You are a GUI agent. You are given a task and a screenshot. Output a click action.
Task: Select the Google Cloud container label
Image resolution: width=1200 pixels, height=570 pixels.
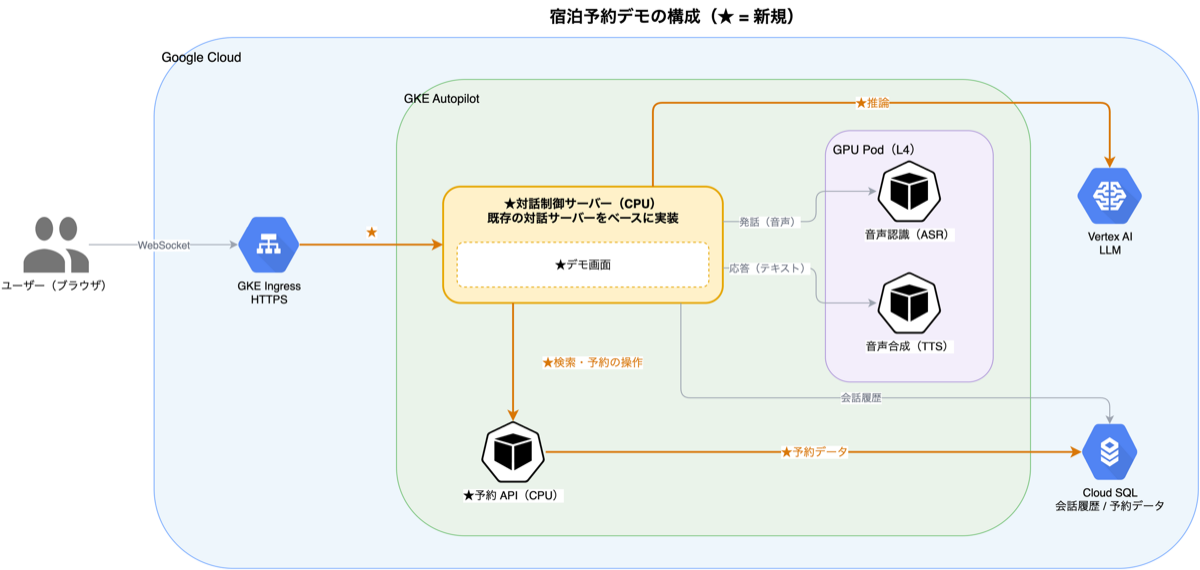201,57
